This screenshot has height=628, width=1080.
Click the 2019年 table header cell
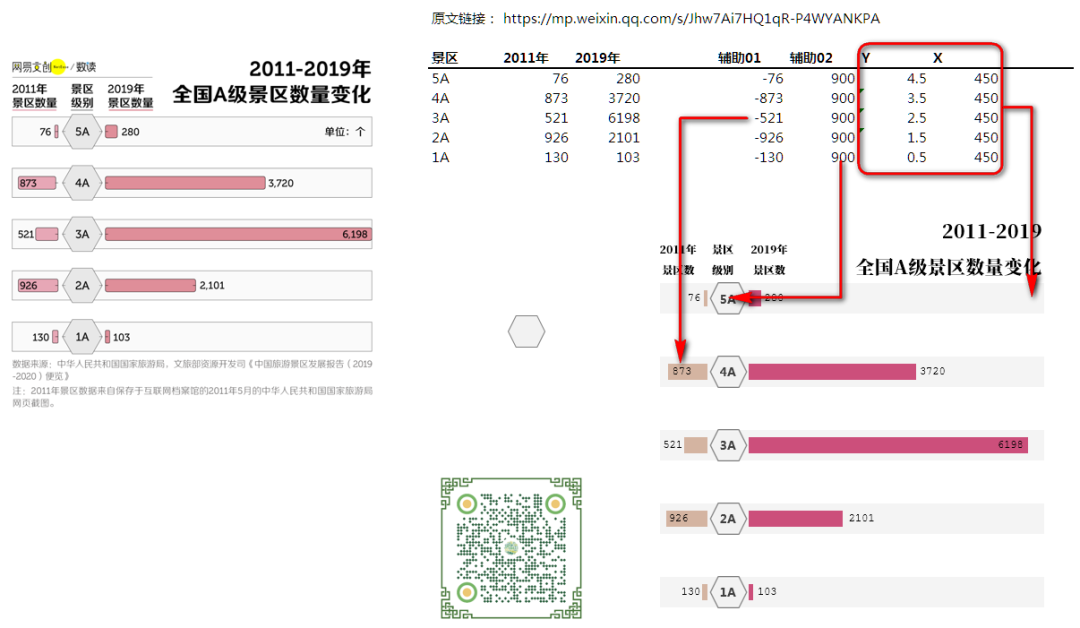click(597, 58)
